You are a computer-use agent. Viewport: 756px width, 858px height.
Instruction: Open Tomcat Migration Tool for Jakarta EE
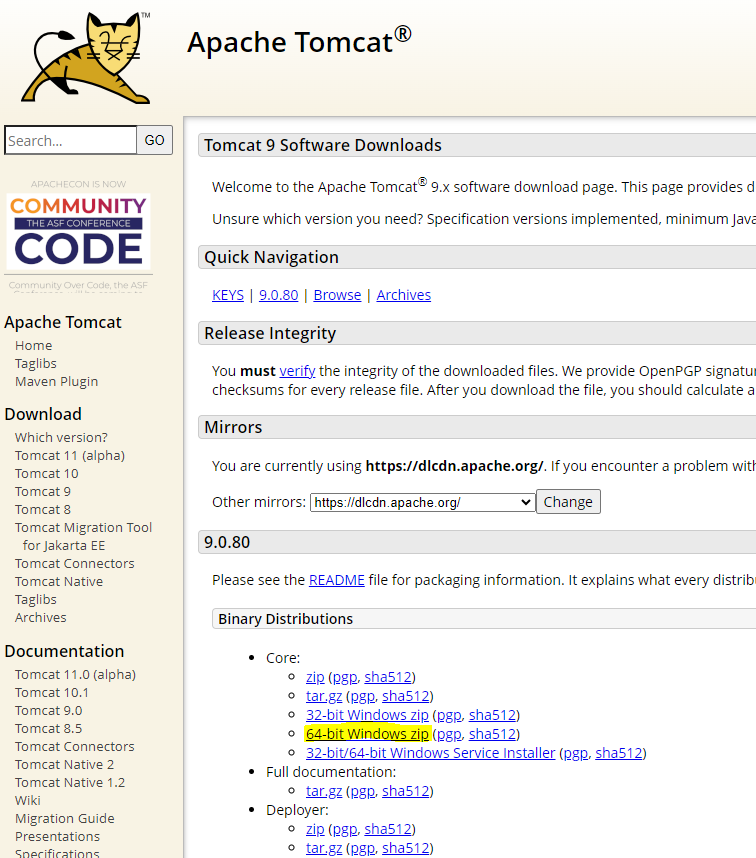(83, 537)
